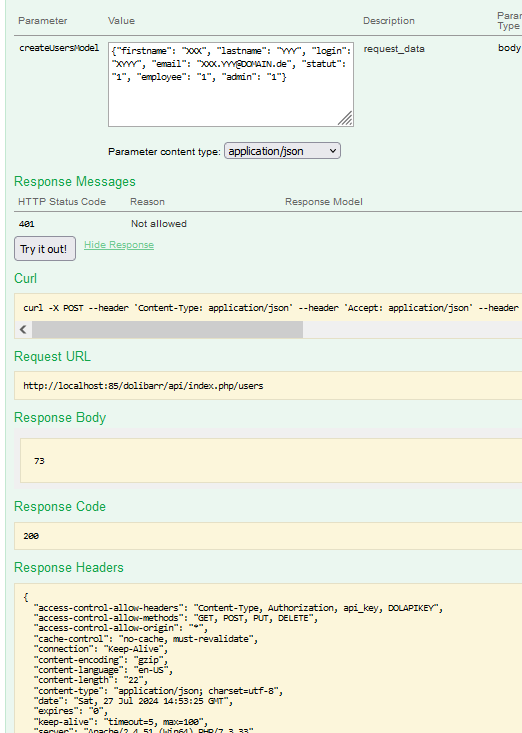This screenshot has height=733, width=522.
Task: Click the connection Keep-Alive header line
Action: tap(101, 649)
